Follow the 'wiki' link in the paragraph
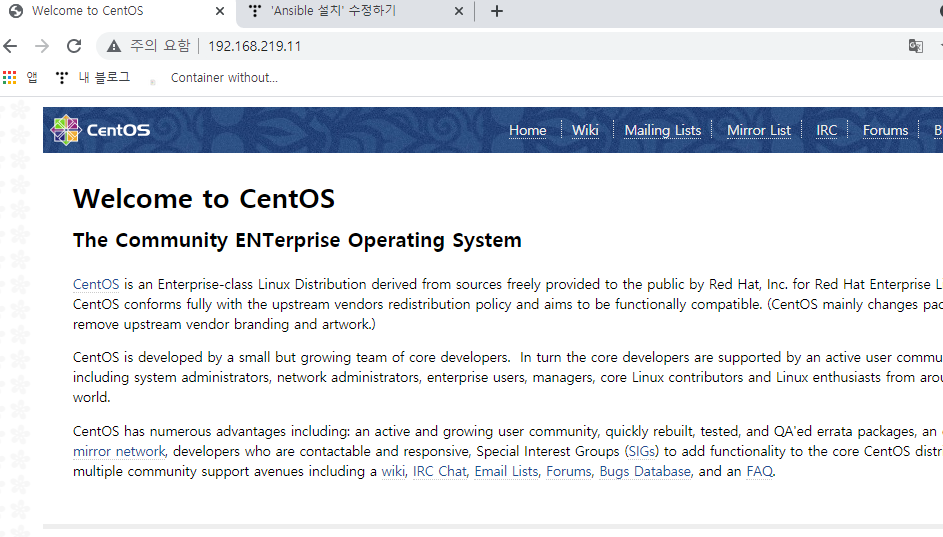The image size is (943, 537). click(x=393, y=471)
